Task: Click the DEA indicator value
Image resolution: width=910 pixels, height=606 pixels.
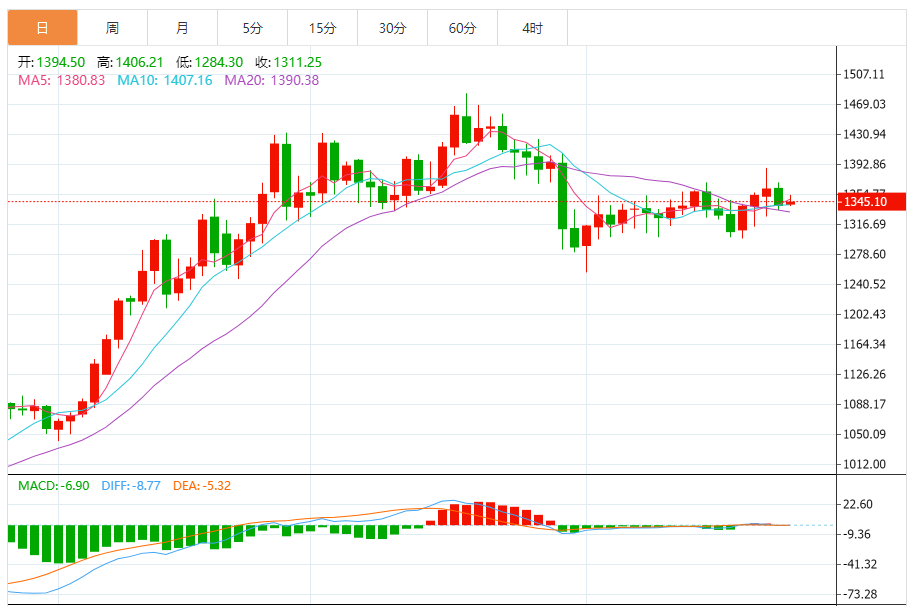Action: click(202, 485)
